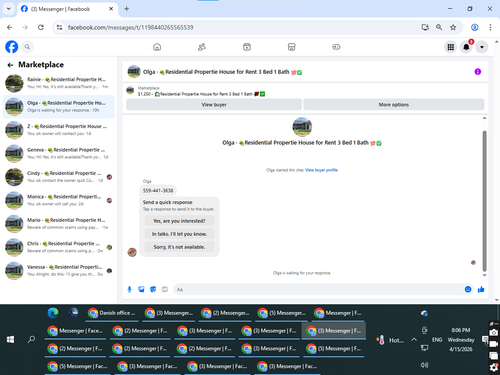Open conversation info purple icon
Viewport: 500px width, 375px height.
[478, 72]
